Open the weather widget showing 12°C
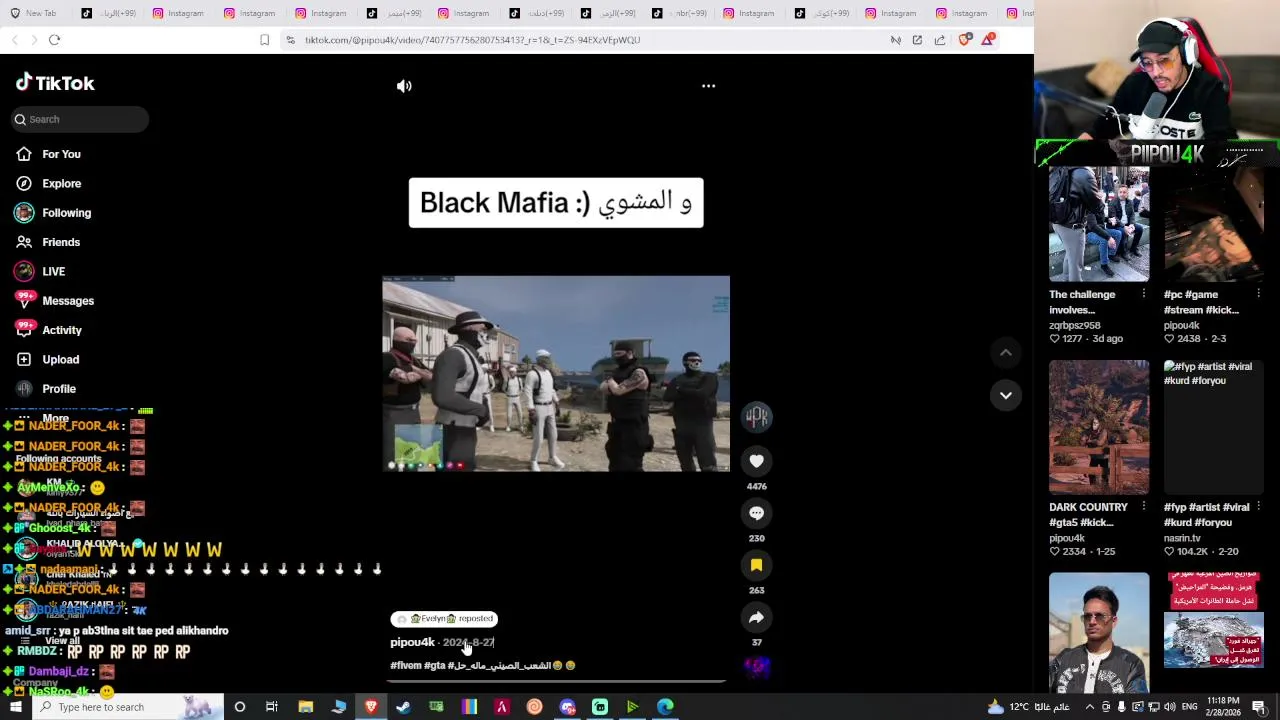 pos(1028,707)
